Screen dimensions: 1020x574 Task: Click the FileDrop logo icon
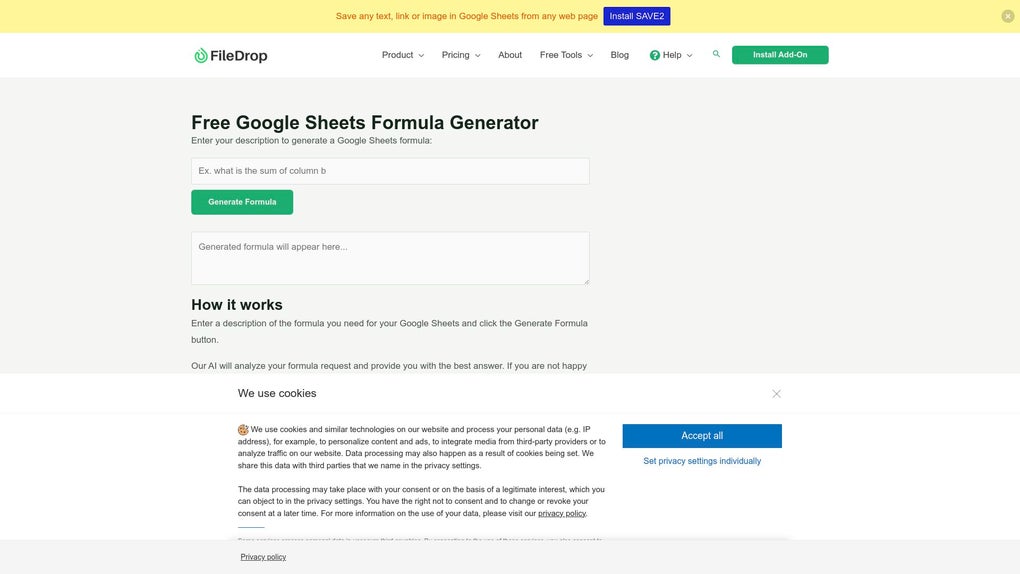(x=201, y=56)
